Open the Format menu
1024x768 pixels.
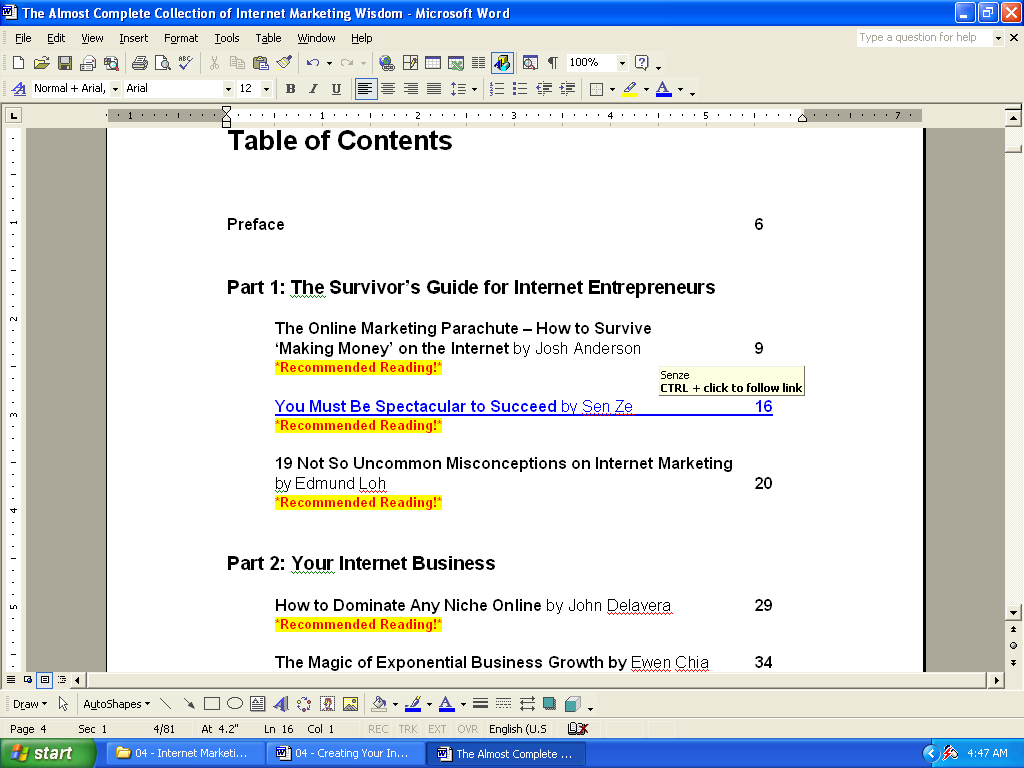(181, 38)
